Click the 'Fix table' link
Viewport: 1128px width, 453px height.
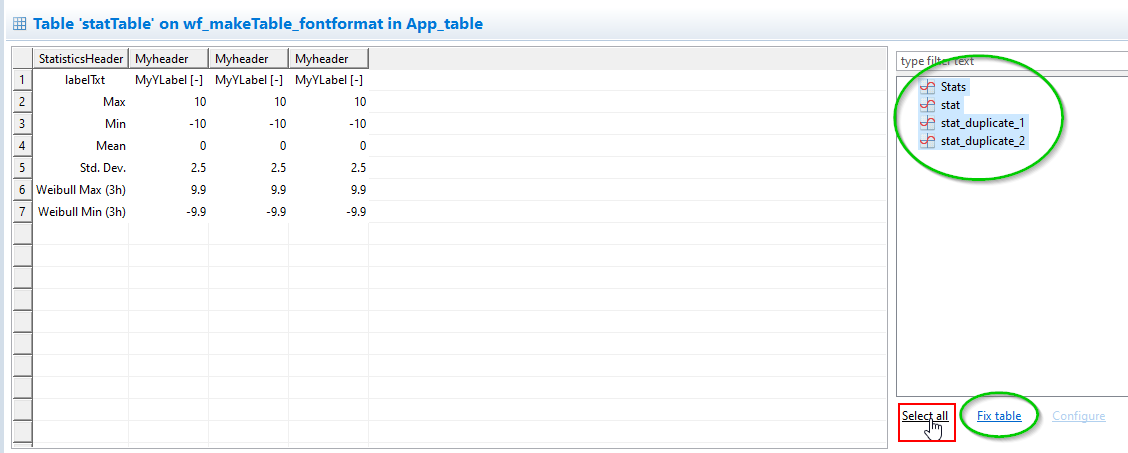pos(999,416)
